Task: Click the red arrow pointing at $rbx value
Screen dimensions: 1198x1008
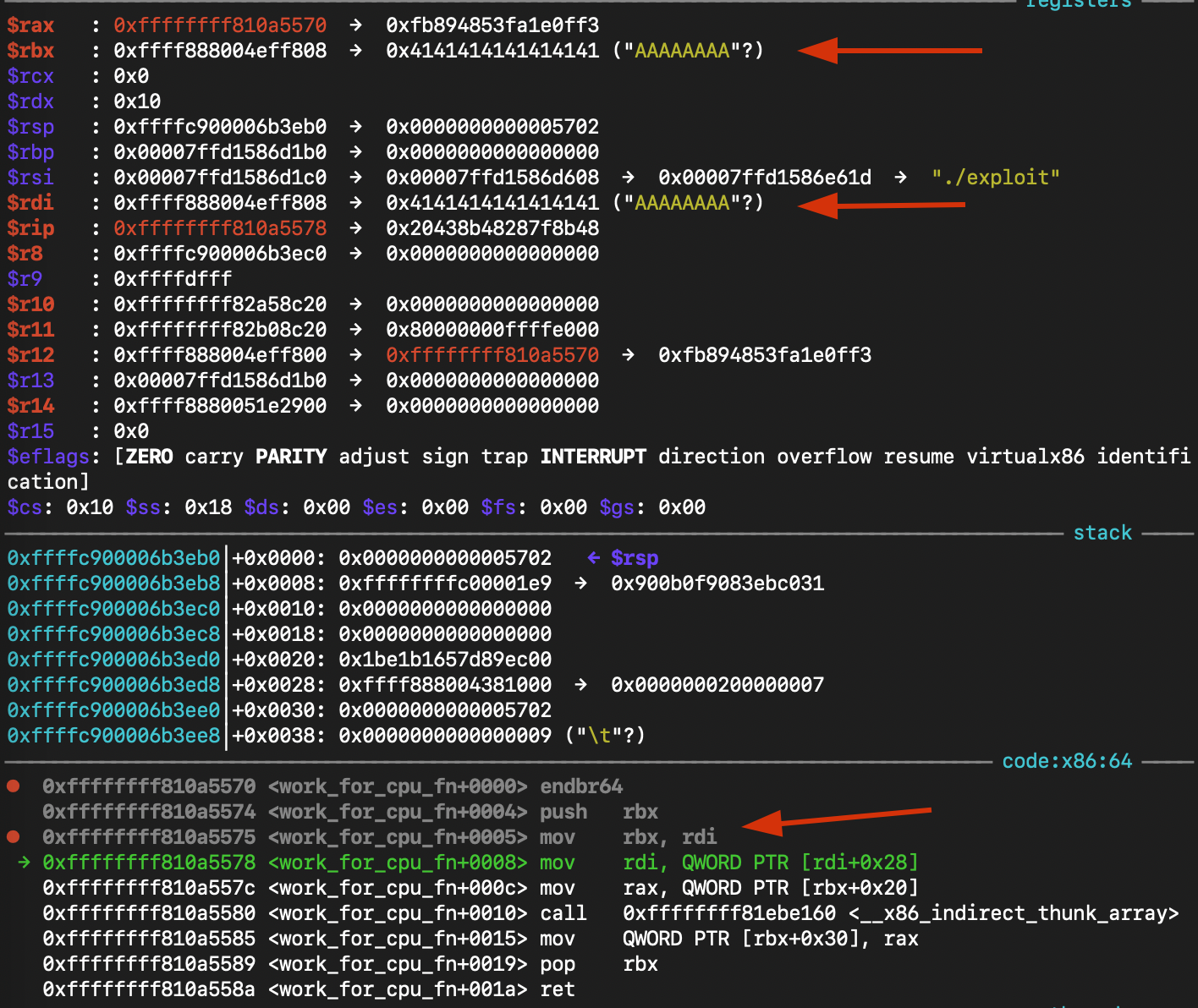Action: pos(888,51)
